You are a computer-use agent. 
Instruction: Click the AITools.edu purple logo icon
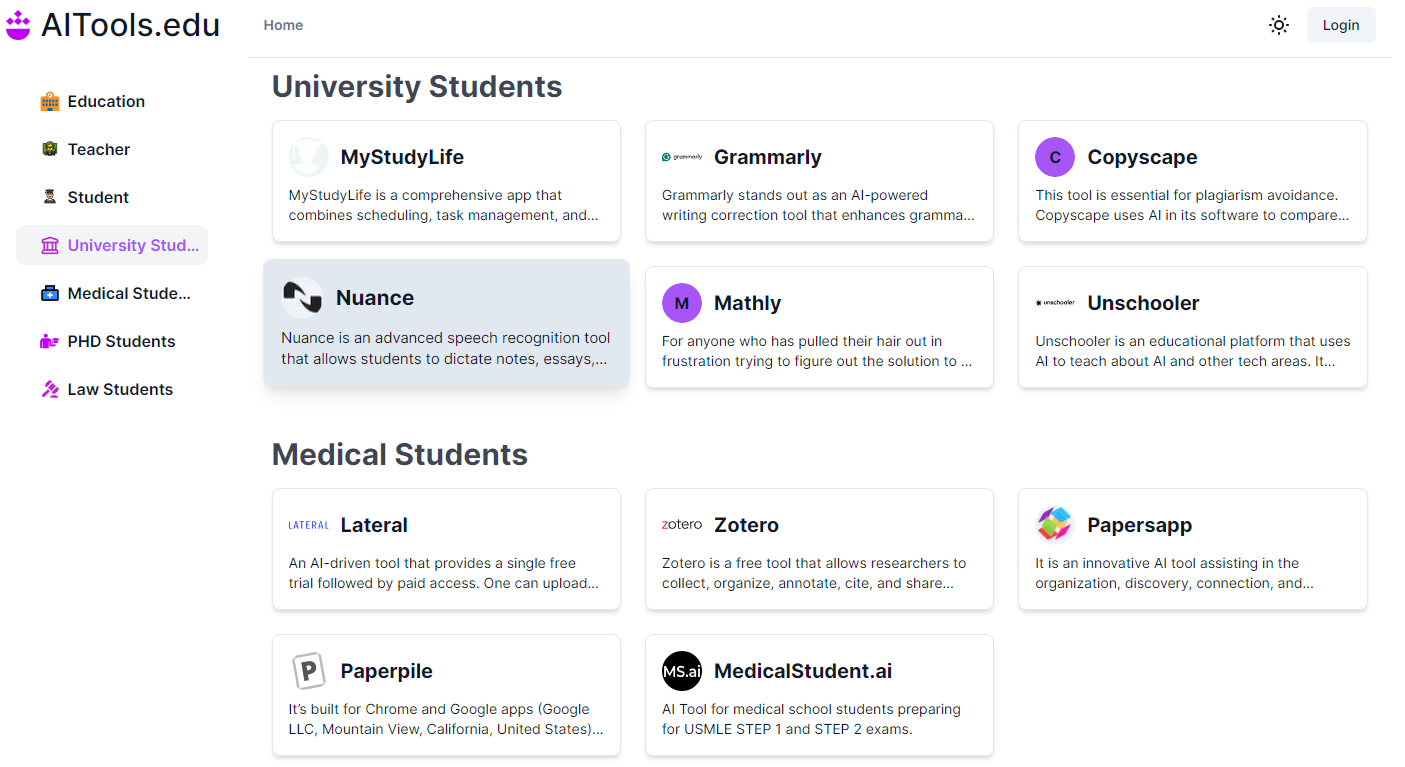tap(18, 25)
